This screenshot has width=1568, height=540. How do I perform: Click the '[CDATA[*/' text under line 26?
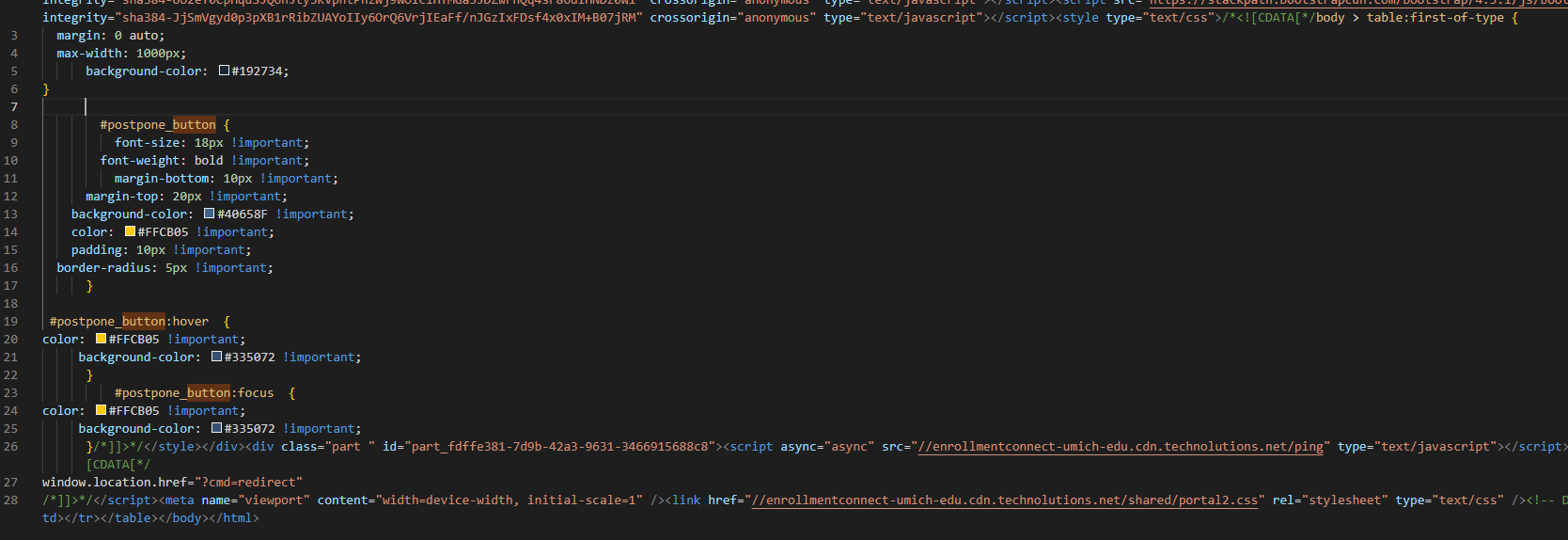(118, 464)
